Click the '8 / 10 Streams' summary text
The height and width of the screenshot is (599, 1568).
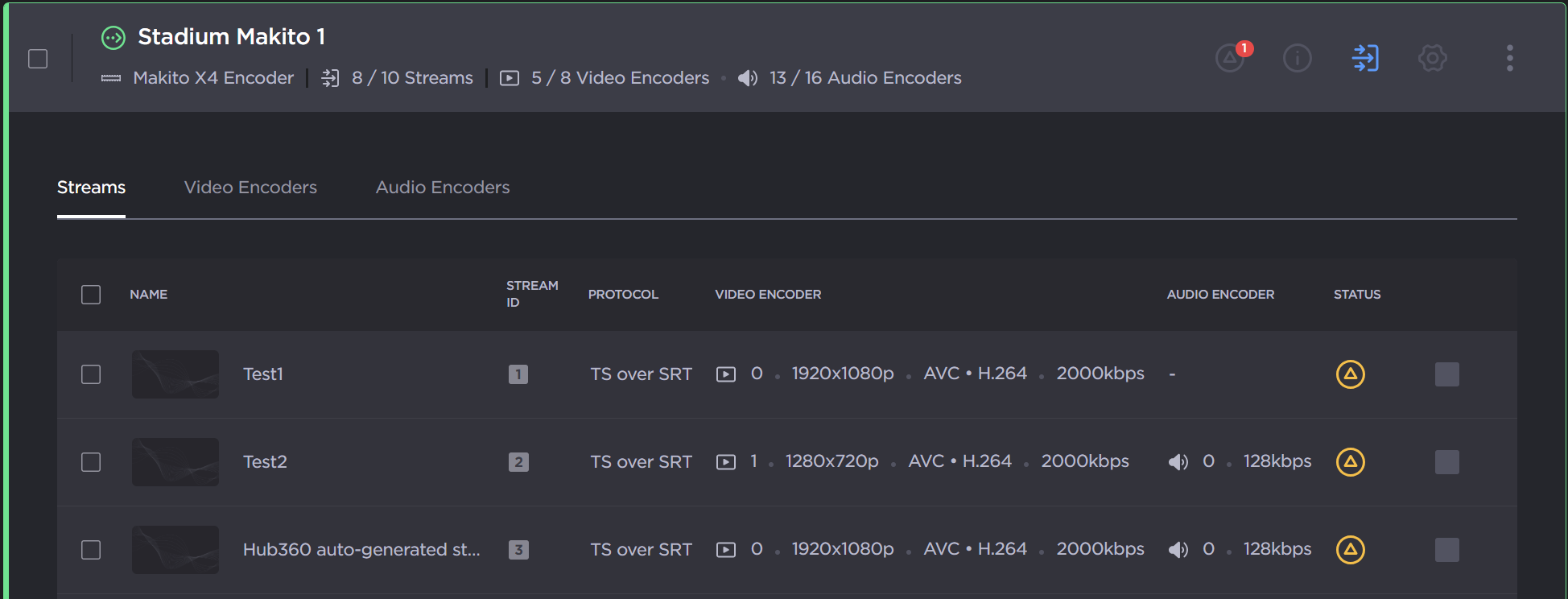(x=412, y=78)
